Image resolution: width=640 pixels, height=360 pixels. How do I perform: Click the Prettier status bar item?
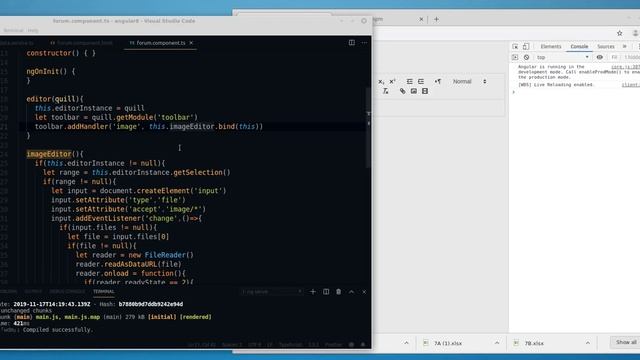[x=333, y=345]
